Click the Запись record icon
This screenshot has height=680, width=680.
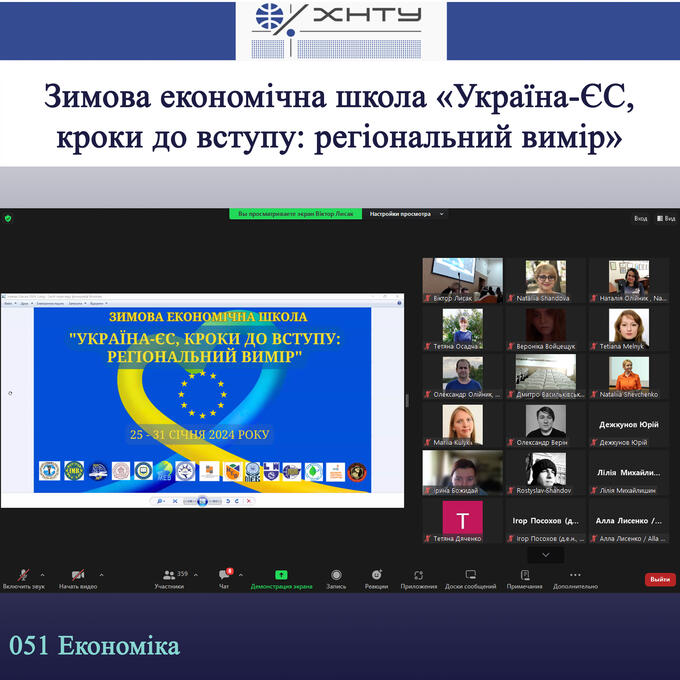point(336,578)
